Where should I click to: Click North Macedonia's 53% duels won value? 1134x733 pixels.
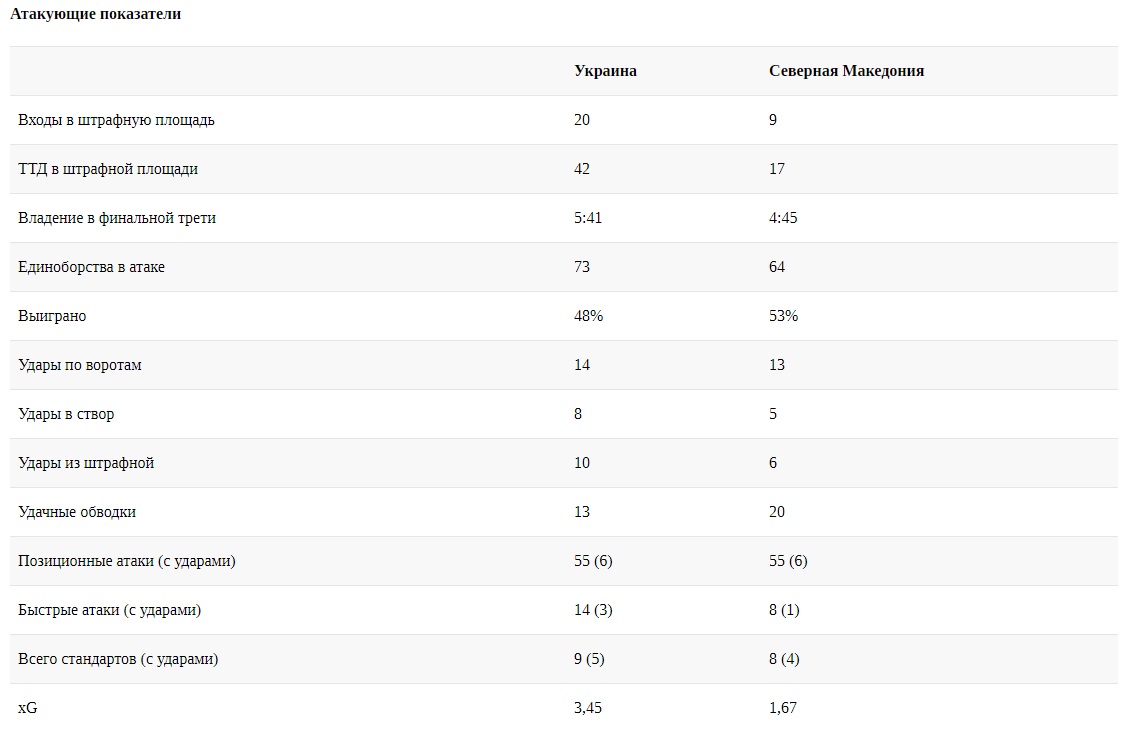[783, 316]
